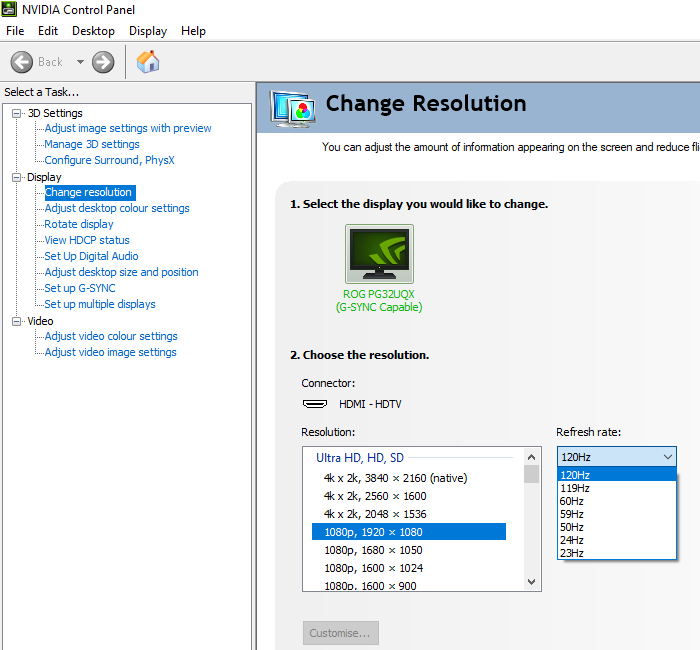Choose 119Hz refresh rate
This screenshot has height=650, width=700.
tap(617, 488)
